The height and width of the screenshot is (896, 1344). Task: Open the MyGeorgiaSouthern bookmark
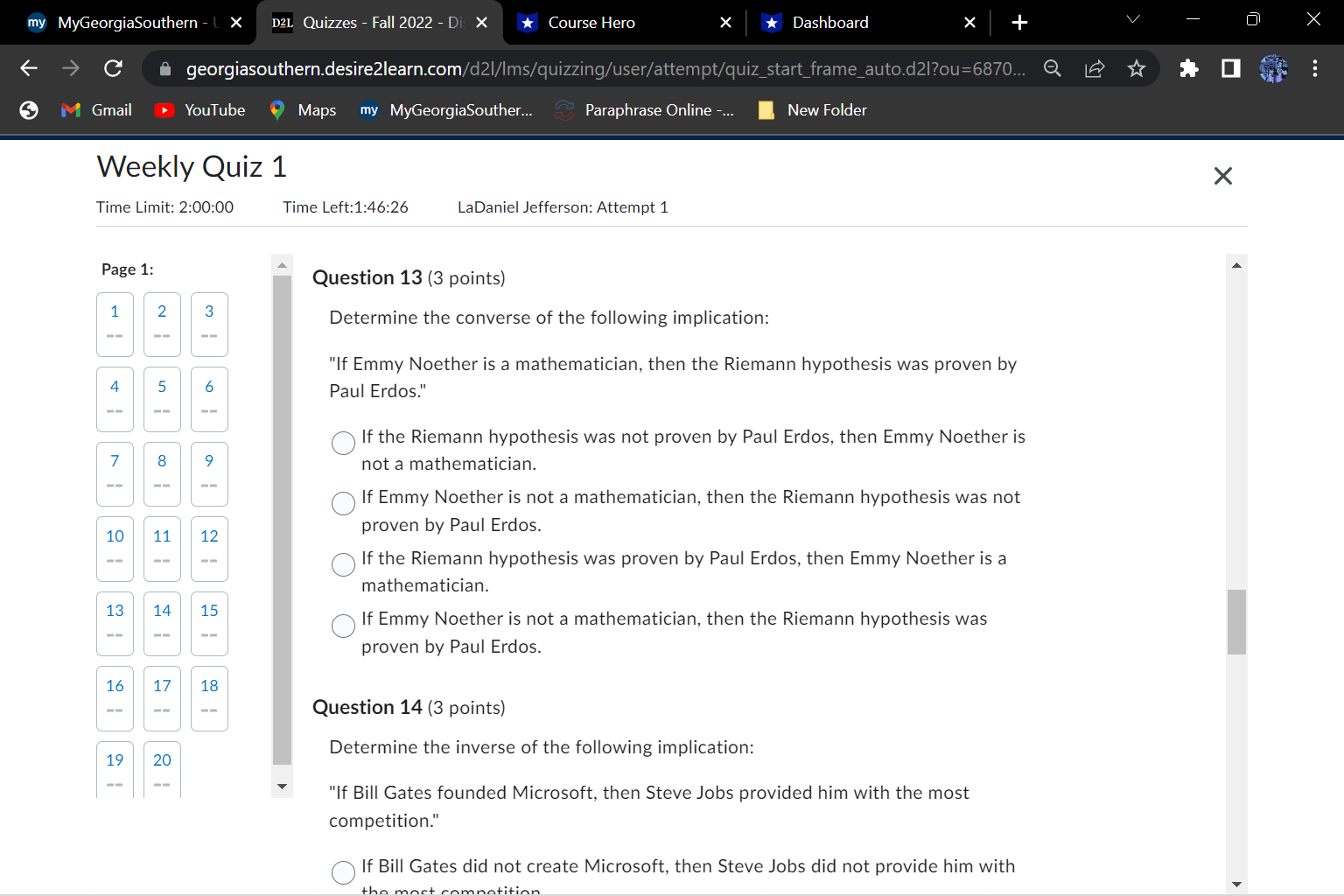pyautogui.click(x=446, y=109)
